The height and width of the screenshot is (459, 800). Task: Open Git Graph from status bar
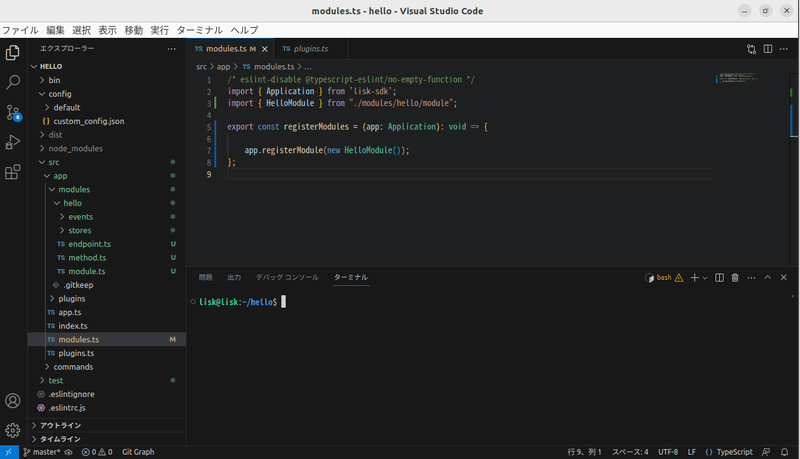[x=138, y=452]
